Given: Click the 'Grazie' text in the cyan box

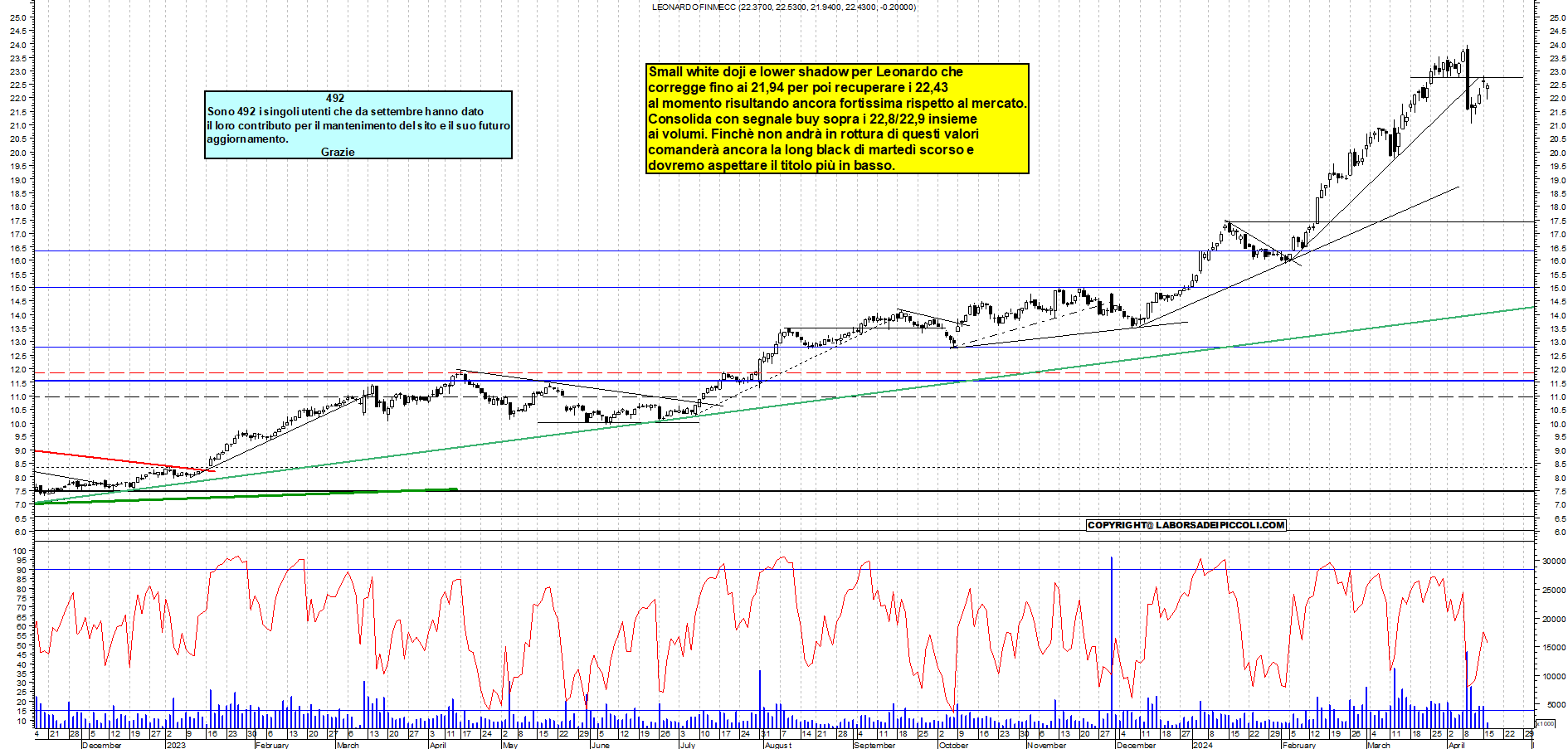Looking at the screenshot, I should pos(338,152).
